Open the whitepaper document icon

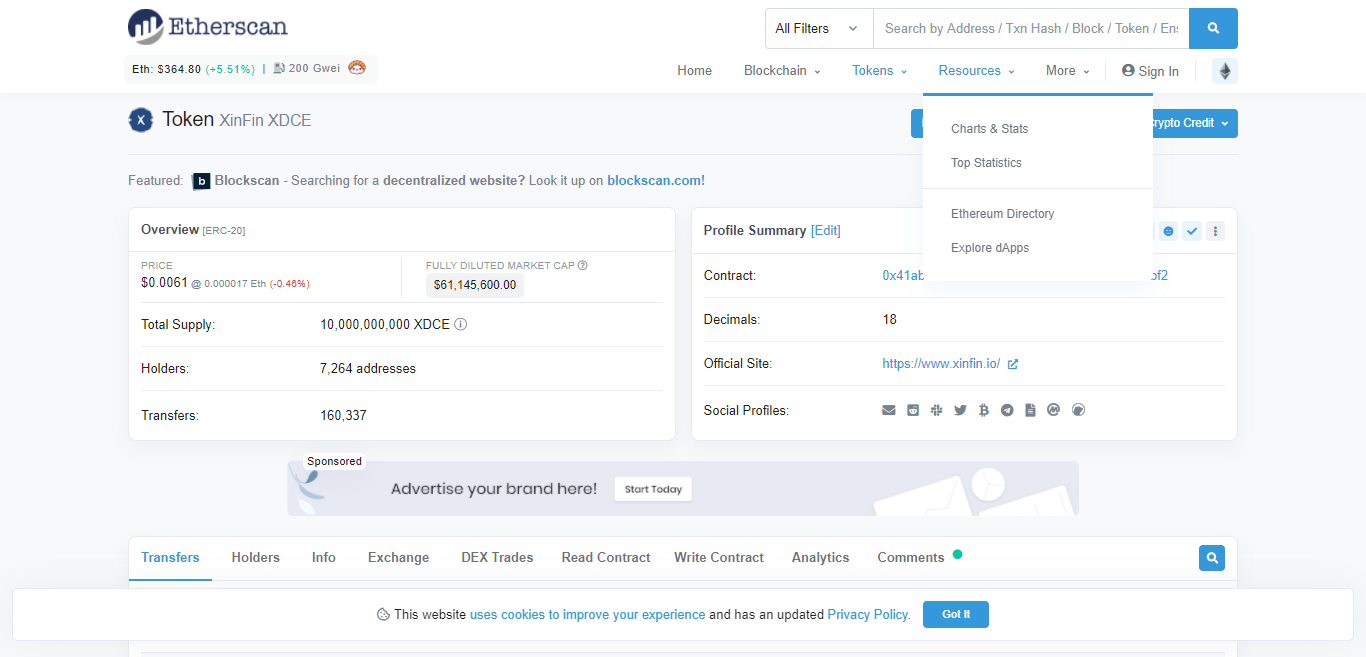point(1030,410)
